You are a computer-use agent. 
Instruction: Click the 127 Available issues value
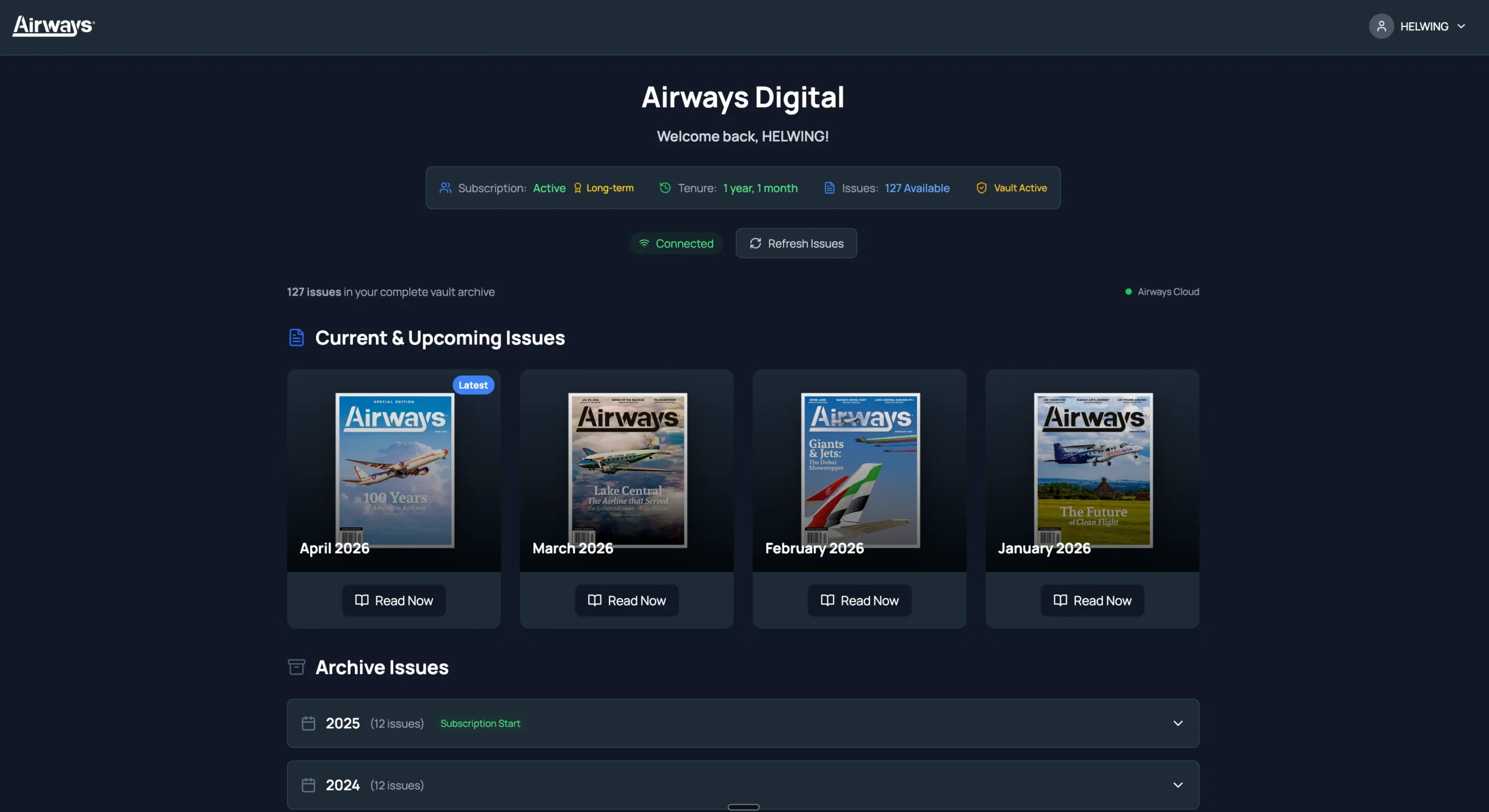click(917, 188)
